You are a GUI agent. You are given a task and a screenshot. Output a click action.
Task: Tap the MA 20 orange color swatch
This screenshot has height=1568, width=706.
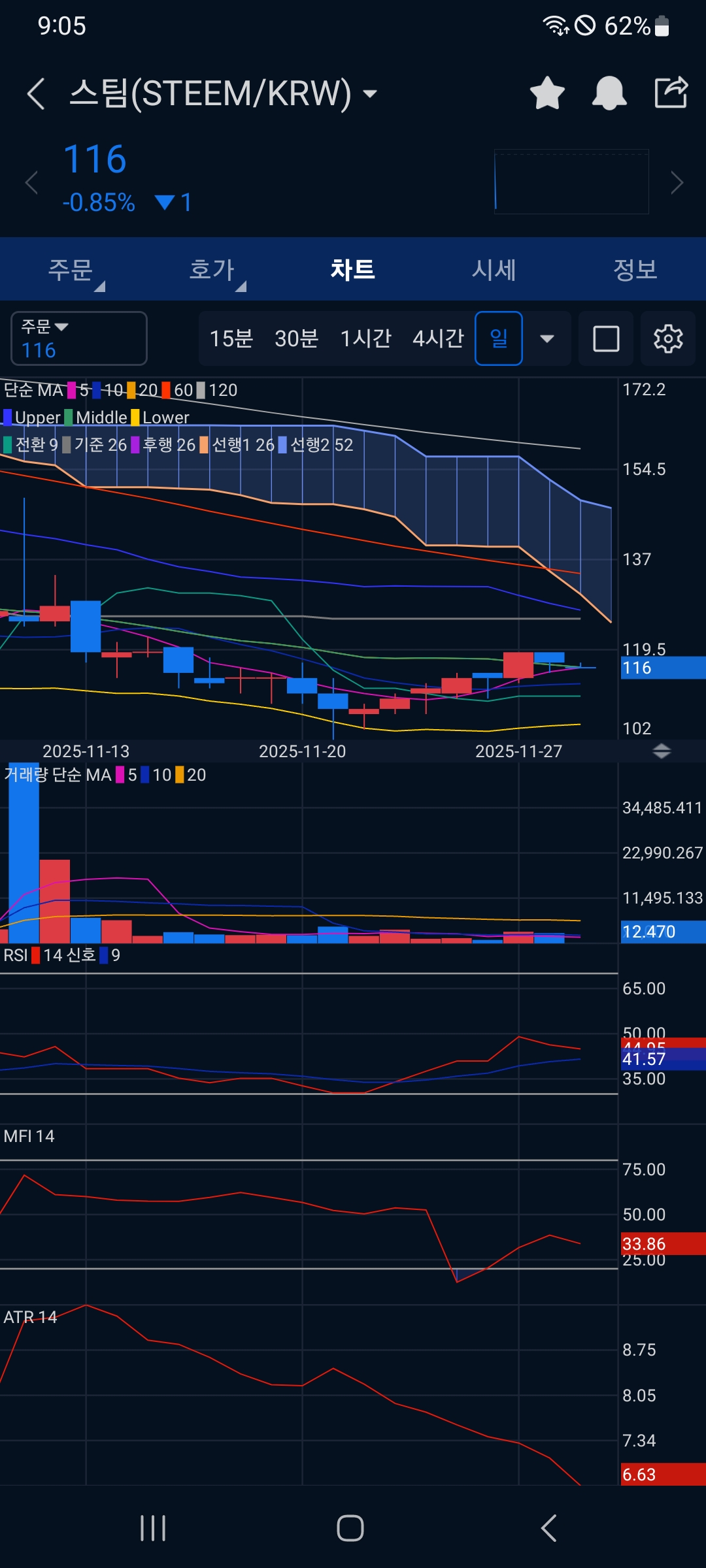(131, 390)
